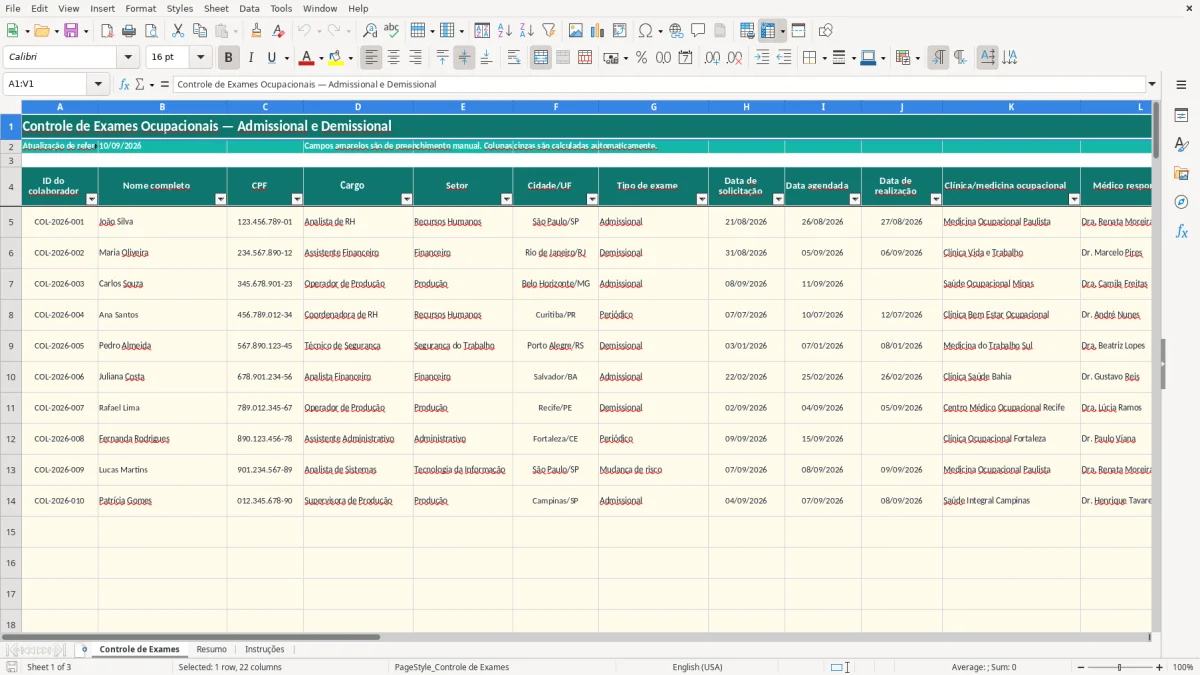1200x675 pixels.
Task: Apply the red font color
Action: [x=307, y=58]
